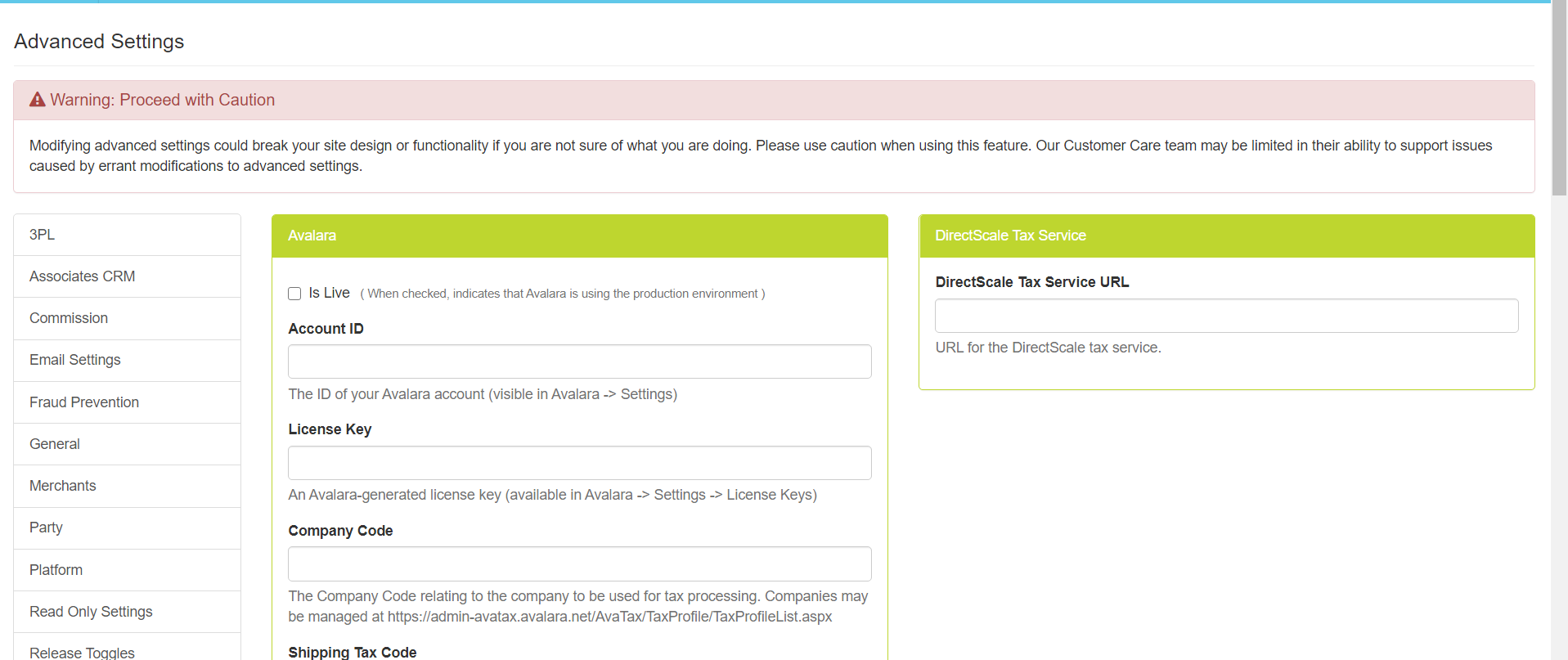Click the Avalara panel header

(x=579, y=236)
